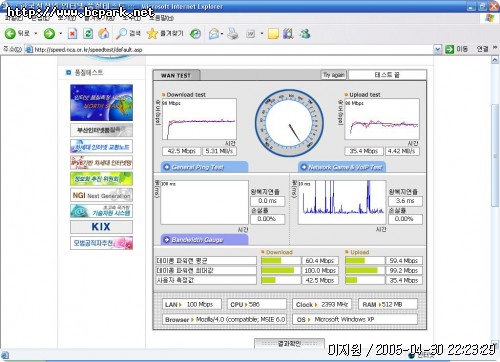The width and height of the screenshot is (500, 362).
Task: Refresh the page using toolbar icon
Action: coord(88,33)
